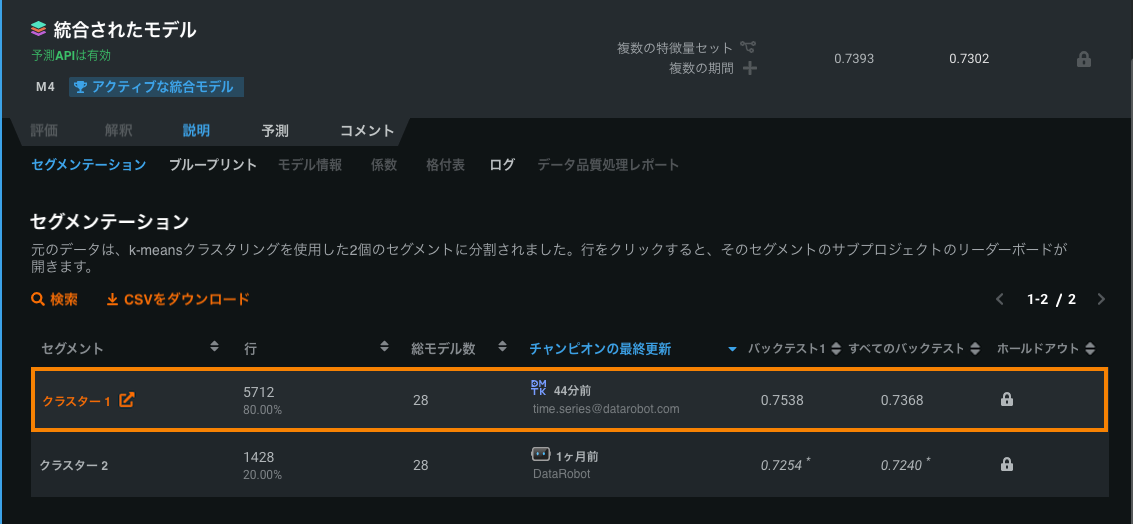Switch to the 予測 tab
Viewport: 1133px width, 524px height.
[x=275, y=131]
